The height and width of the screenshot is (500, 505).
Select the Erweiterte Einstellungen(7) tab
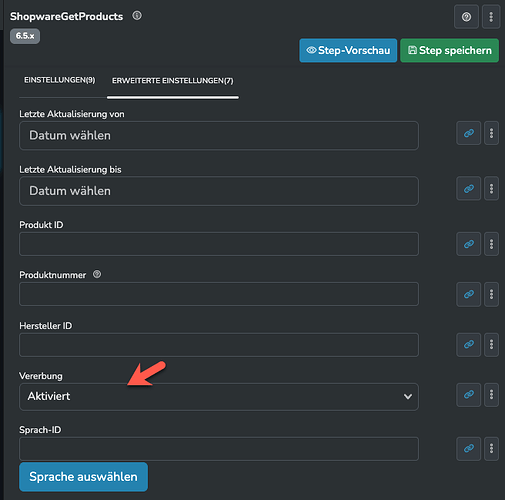[173, 81]
